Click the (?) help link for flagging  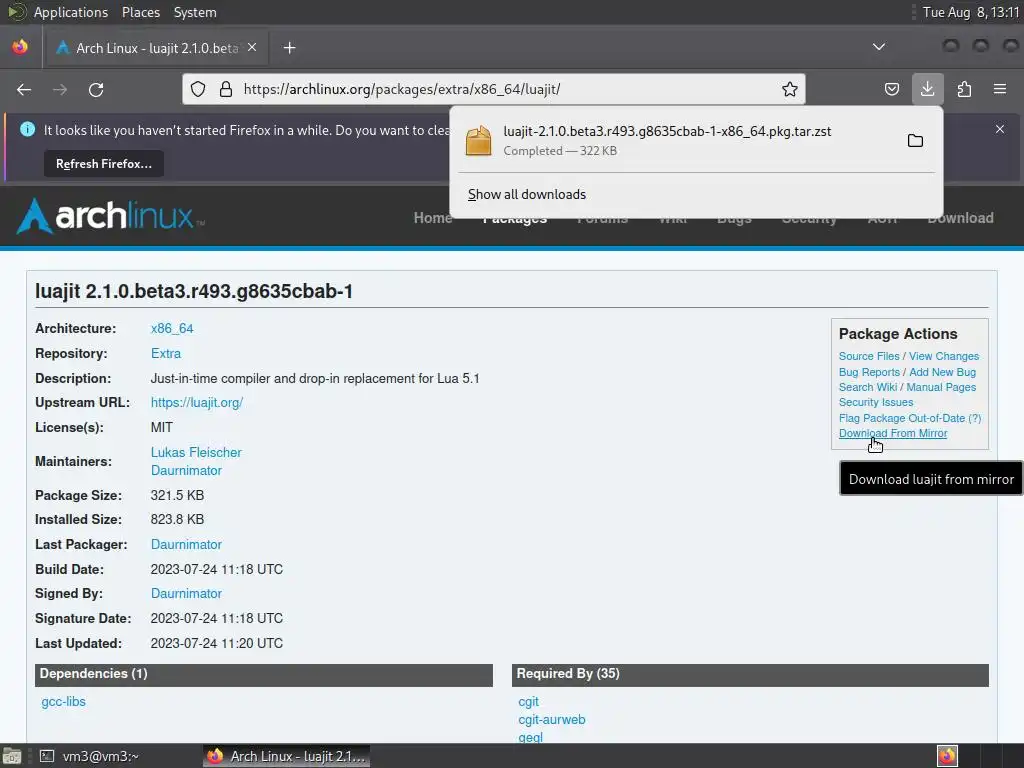tap(974, 418)
